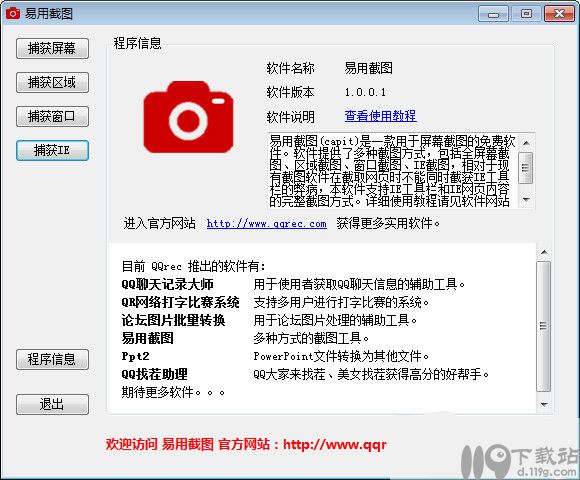Click description box scroll-down arrow
580x480 pixels.
[526, 200]
